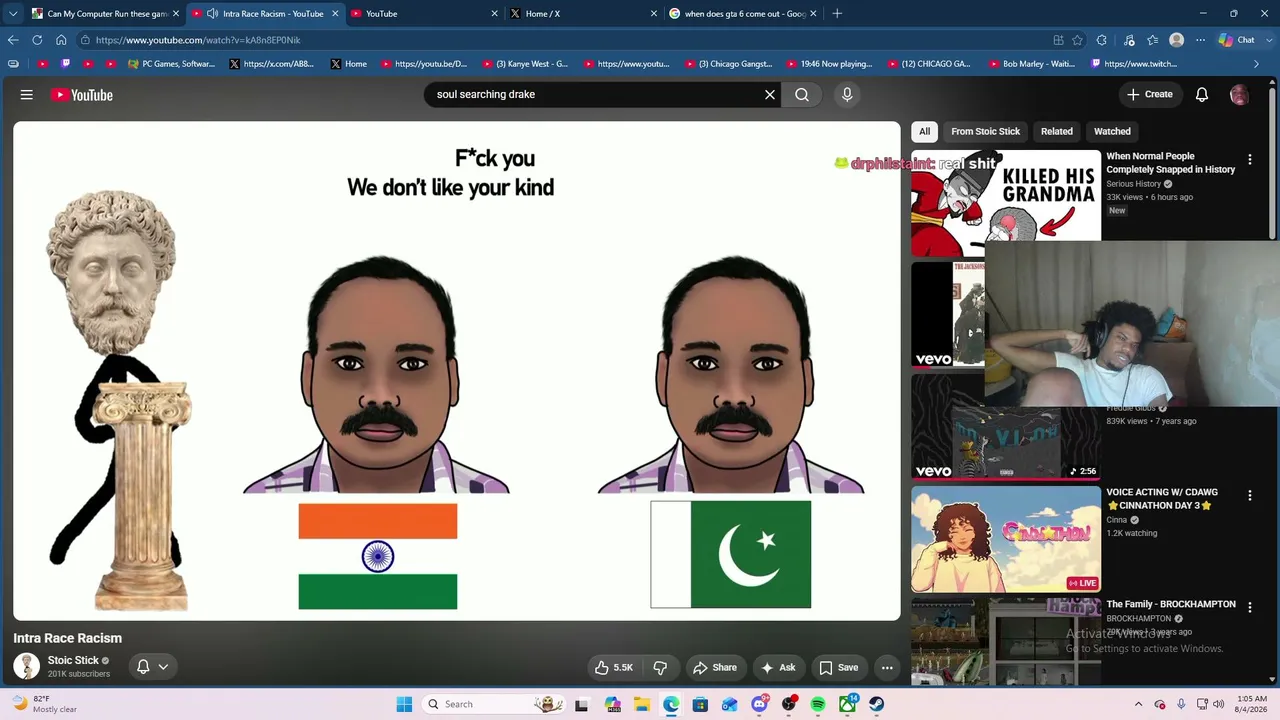The width and height of the screenshot is (1280, 720).
Task: Switch to the 'Home / X' browser tab
Action: point(584,13)
